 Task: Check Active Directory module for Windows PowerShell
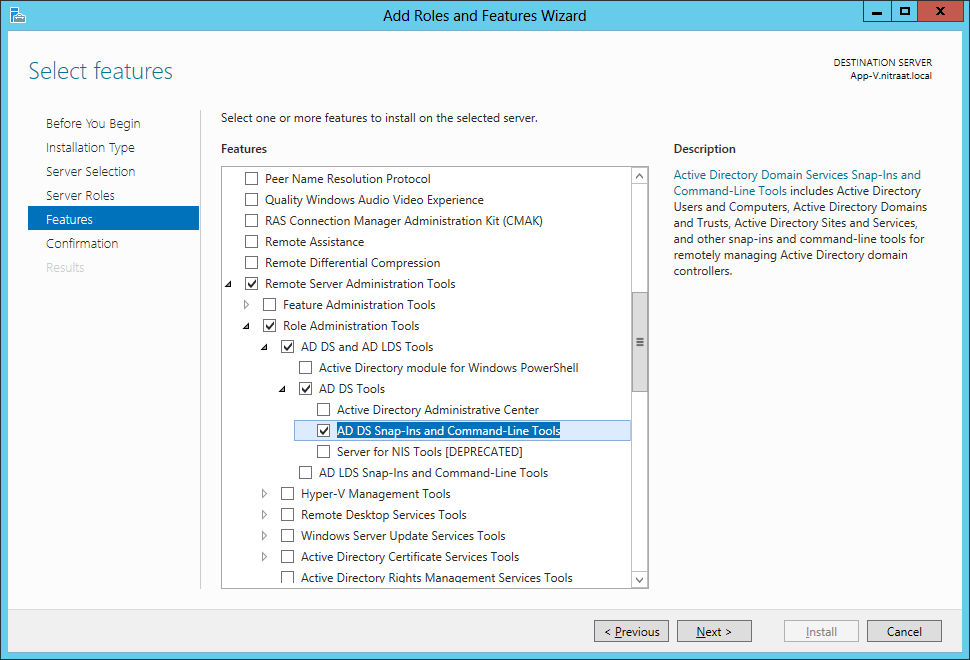[x=305, y=368]
